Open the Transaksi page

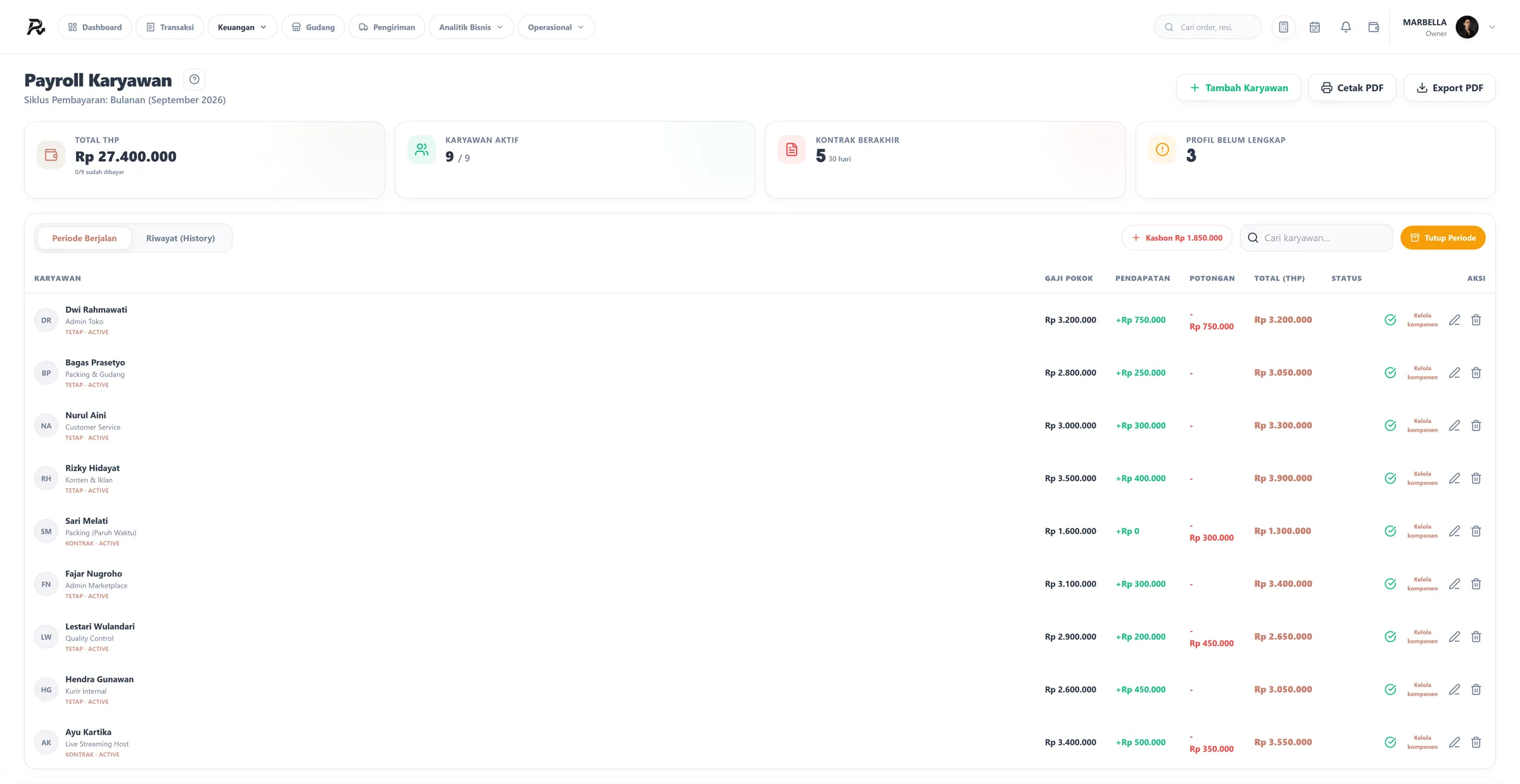[x=170, y=27]
